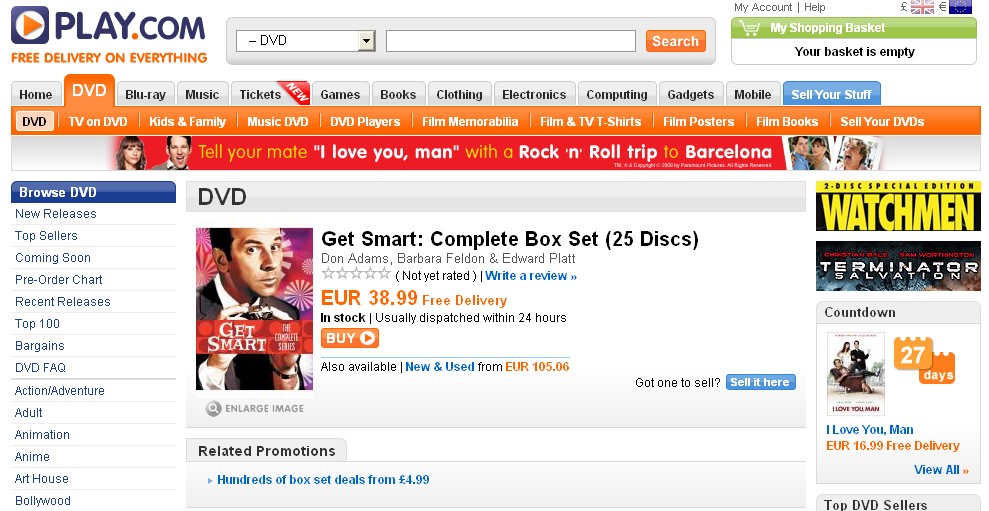
Task: Click the Get Smart box set cover
Action: coord(254,309)
